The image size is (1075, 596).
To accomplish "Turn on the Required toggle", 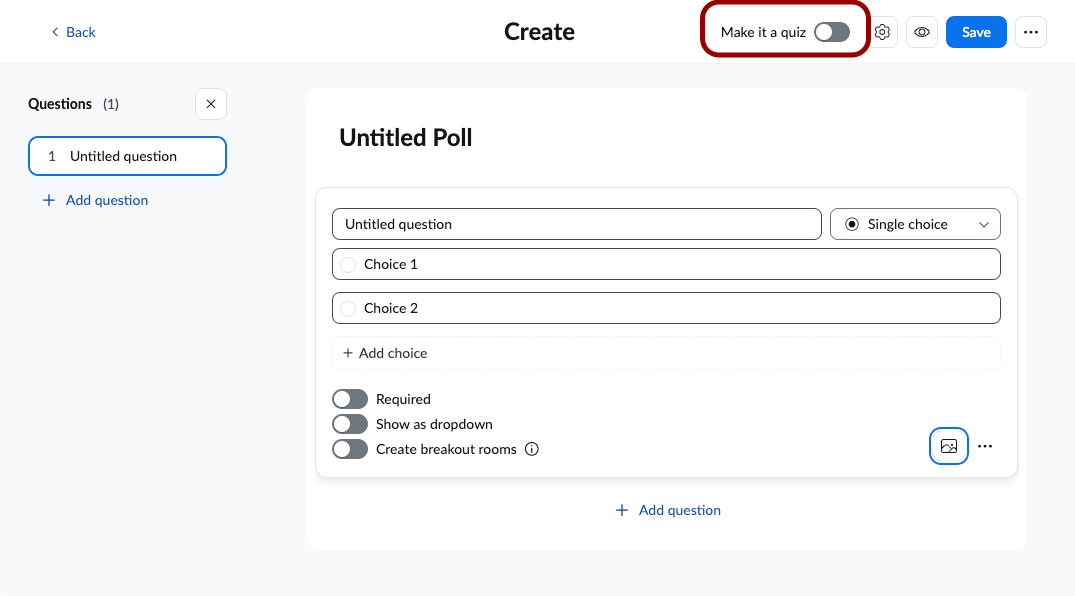I will tap(350, 398).
